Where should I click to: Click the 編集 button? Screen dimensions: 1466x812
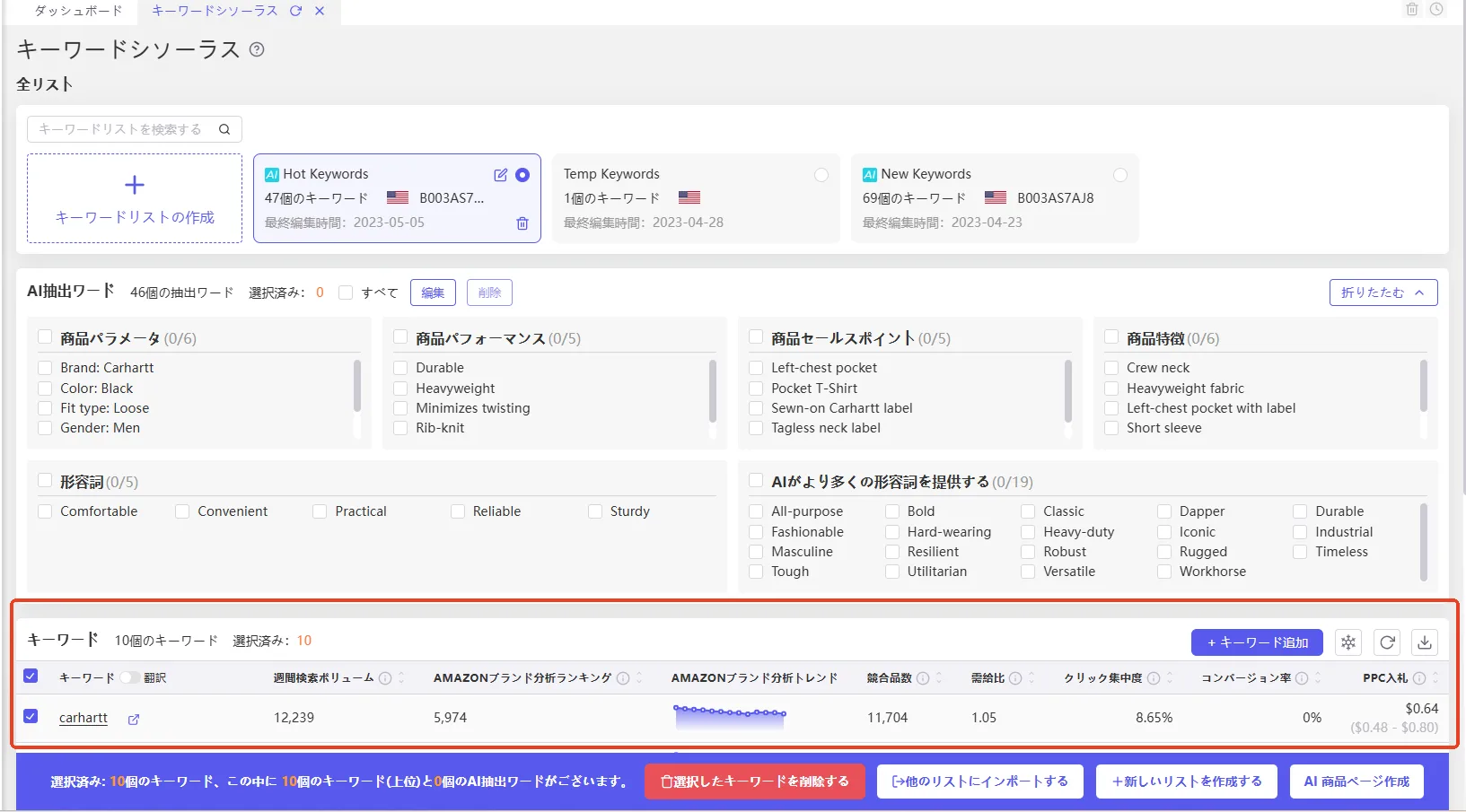pos(433,292)
